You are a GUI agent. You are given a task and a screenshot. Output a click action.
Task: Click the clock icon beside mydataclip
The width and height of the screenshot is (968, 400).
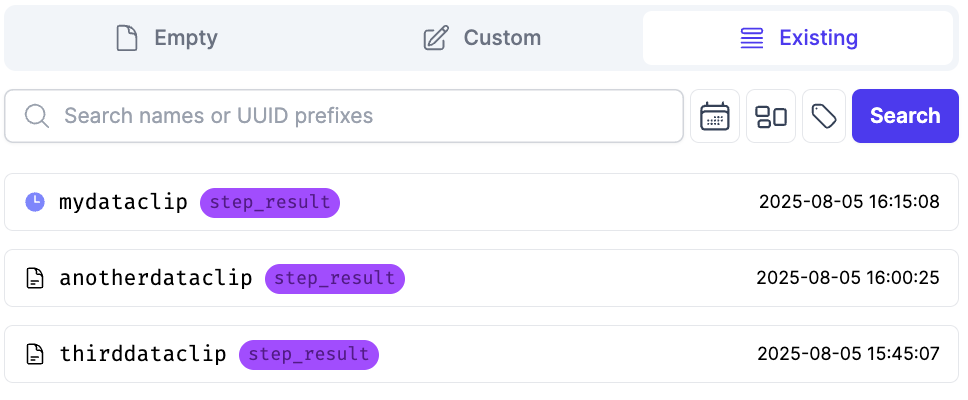[35, 202]
